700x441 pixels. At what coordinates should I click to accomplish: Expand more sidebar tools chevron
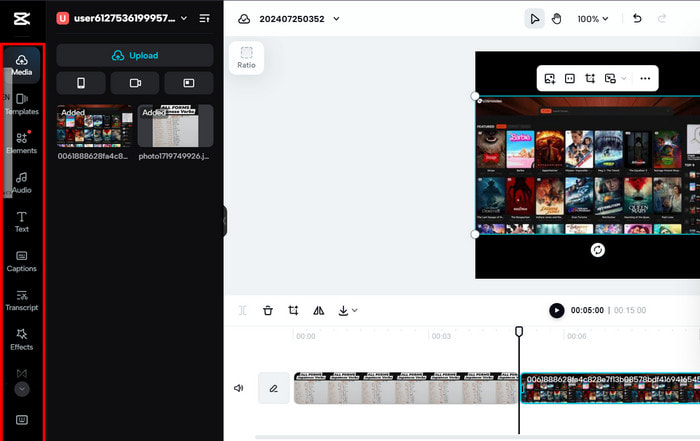click(x=22, y=389)
